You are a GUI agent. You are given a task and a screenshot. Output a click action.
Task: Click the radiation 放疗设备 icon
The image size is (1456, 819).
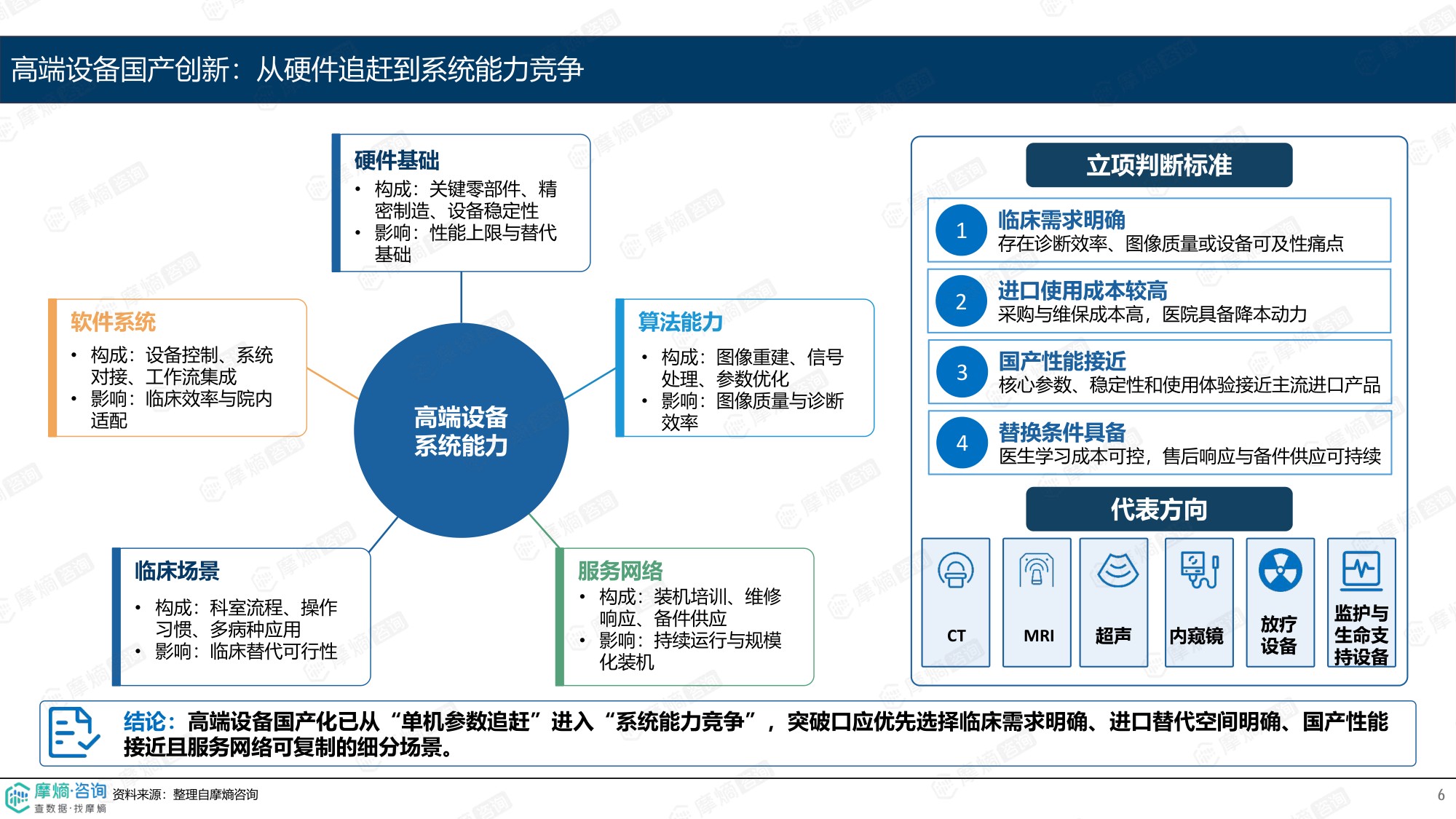(1280, 570)
